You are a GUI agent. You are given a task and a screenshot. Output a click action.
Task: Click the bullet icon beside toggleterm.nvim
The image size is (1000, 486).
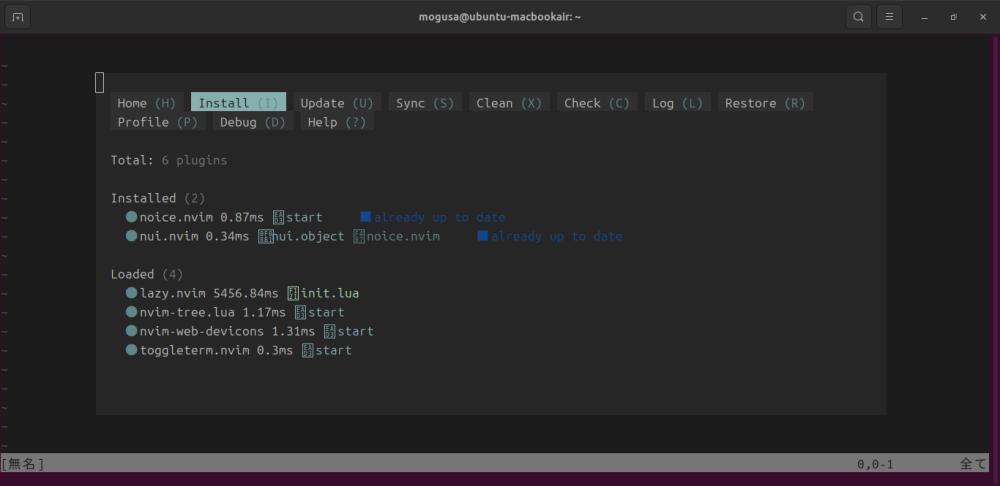131,350
